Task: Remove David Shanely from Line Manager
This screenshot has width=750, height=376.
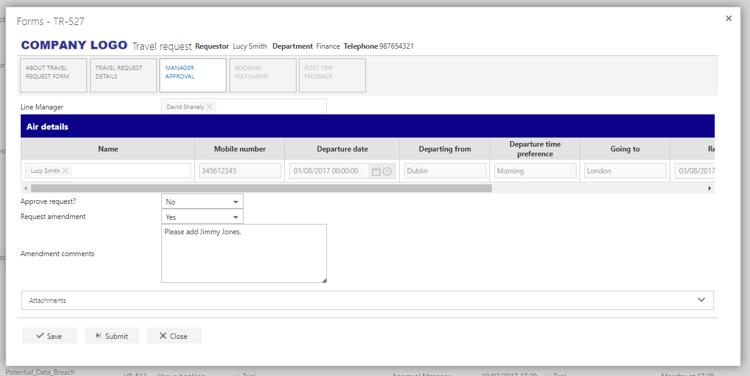Action: (x=210, y=107)
